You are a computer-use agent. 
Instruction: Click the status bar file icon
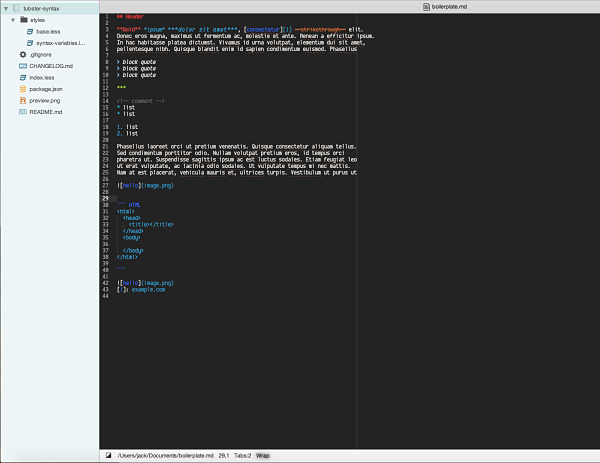tap(109, 455)
